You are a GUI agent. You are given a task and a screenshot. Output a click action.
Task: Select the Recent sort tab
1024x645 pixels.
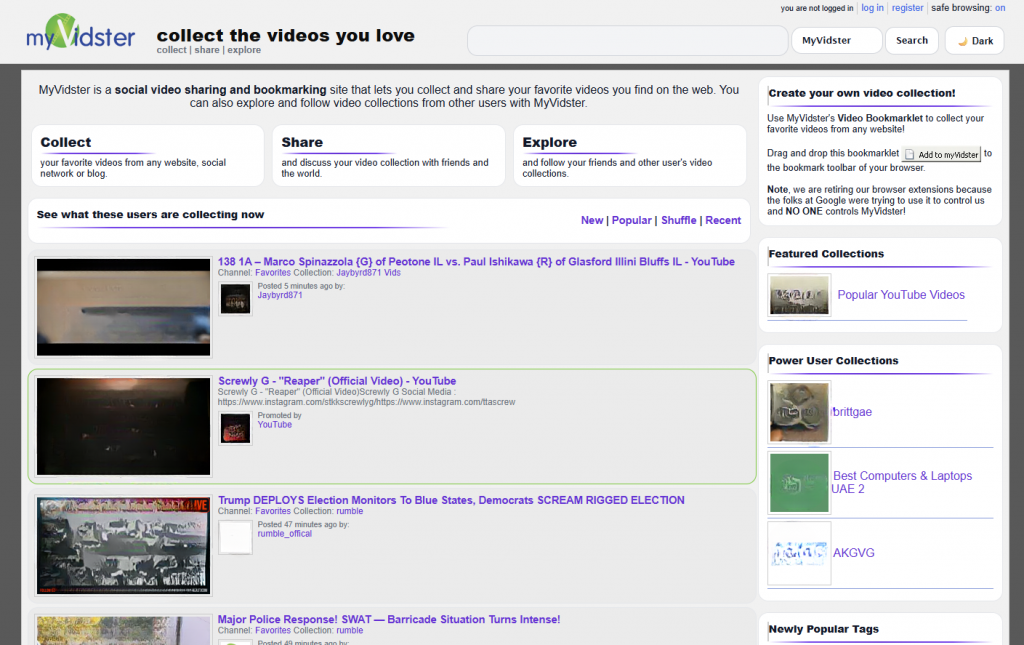point(723,221)
